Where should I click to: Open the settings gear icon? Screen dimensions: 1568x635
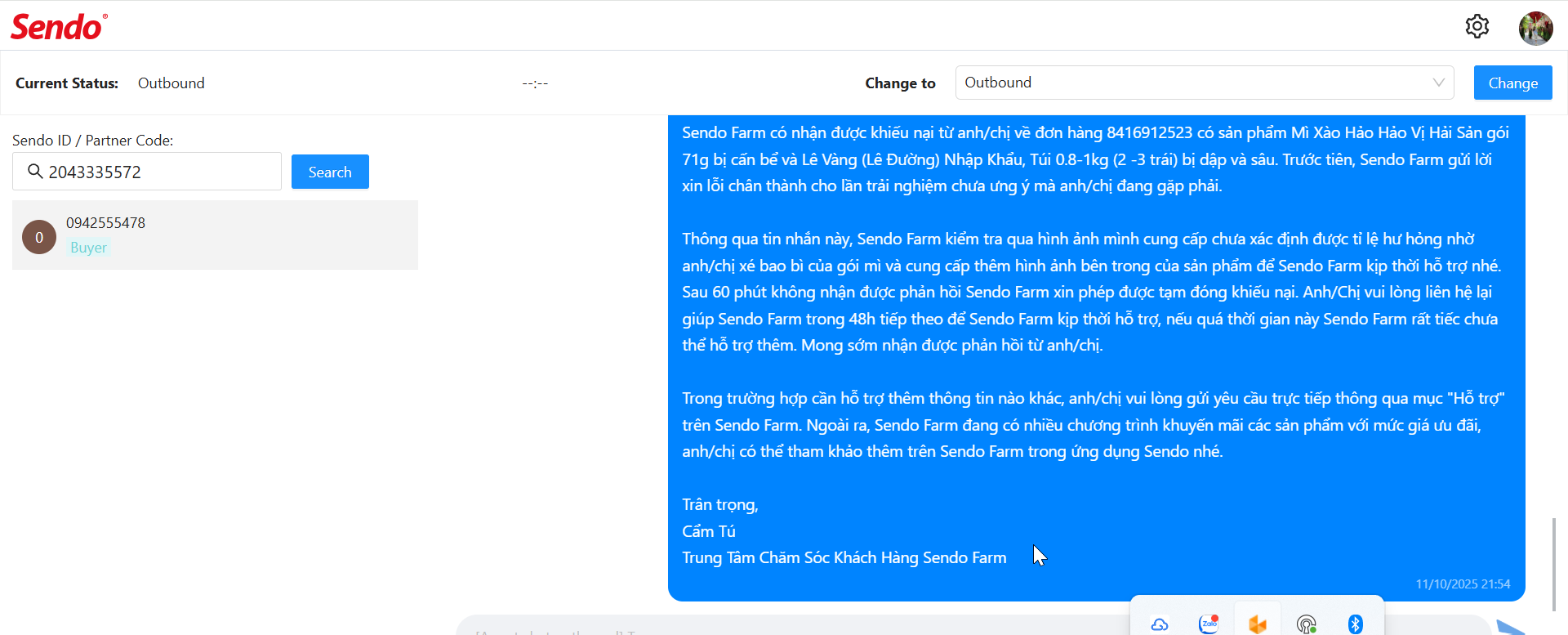tap(1477, 26)
